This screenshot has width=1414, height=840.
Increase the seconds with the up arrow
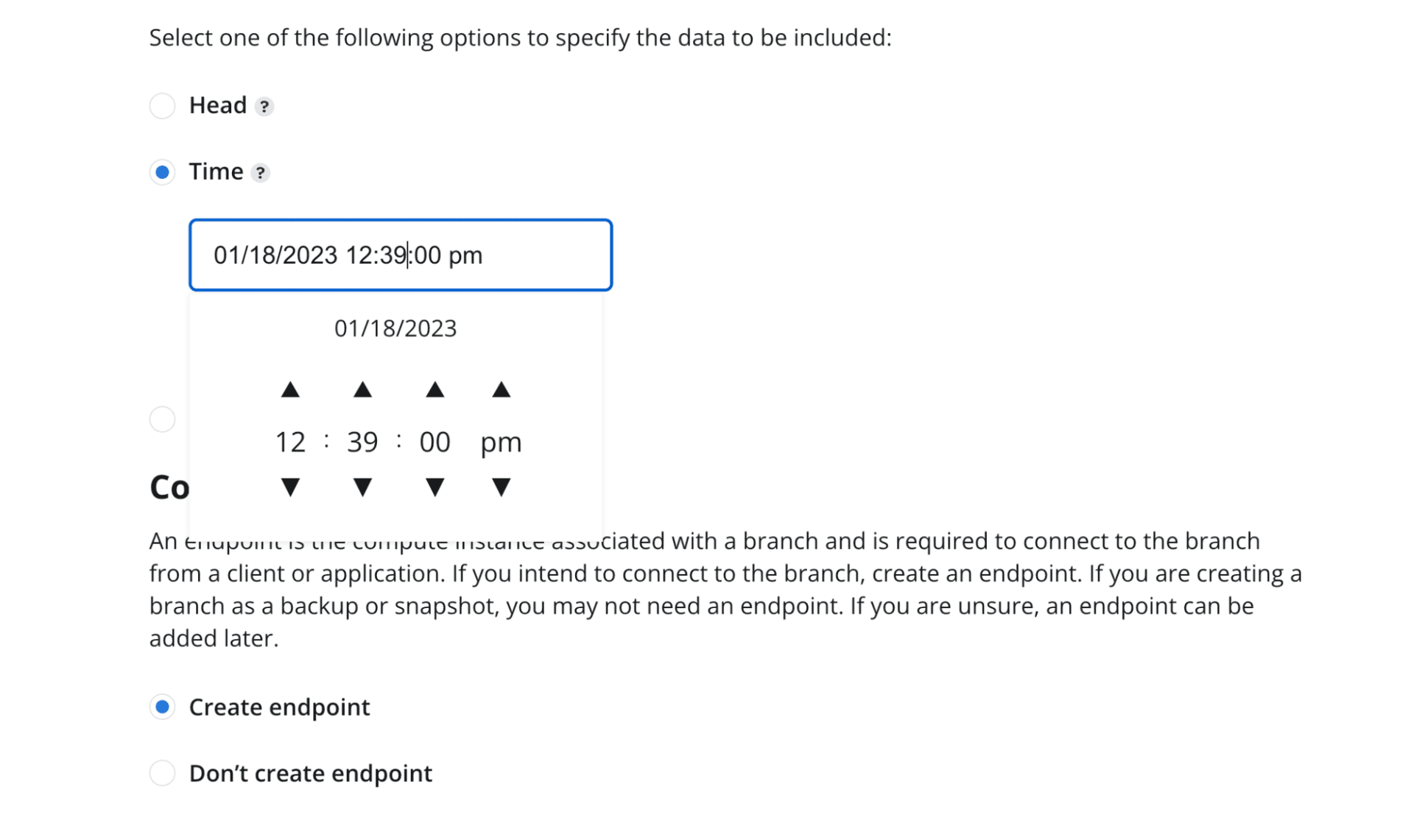pyautogui.click(x=435, y=390)
